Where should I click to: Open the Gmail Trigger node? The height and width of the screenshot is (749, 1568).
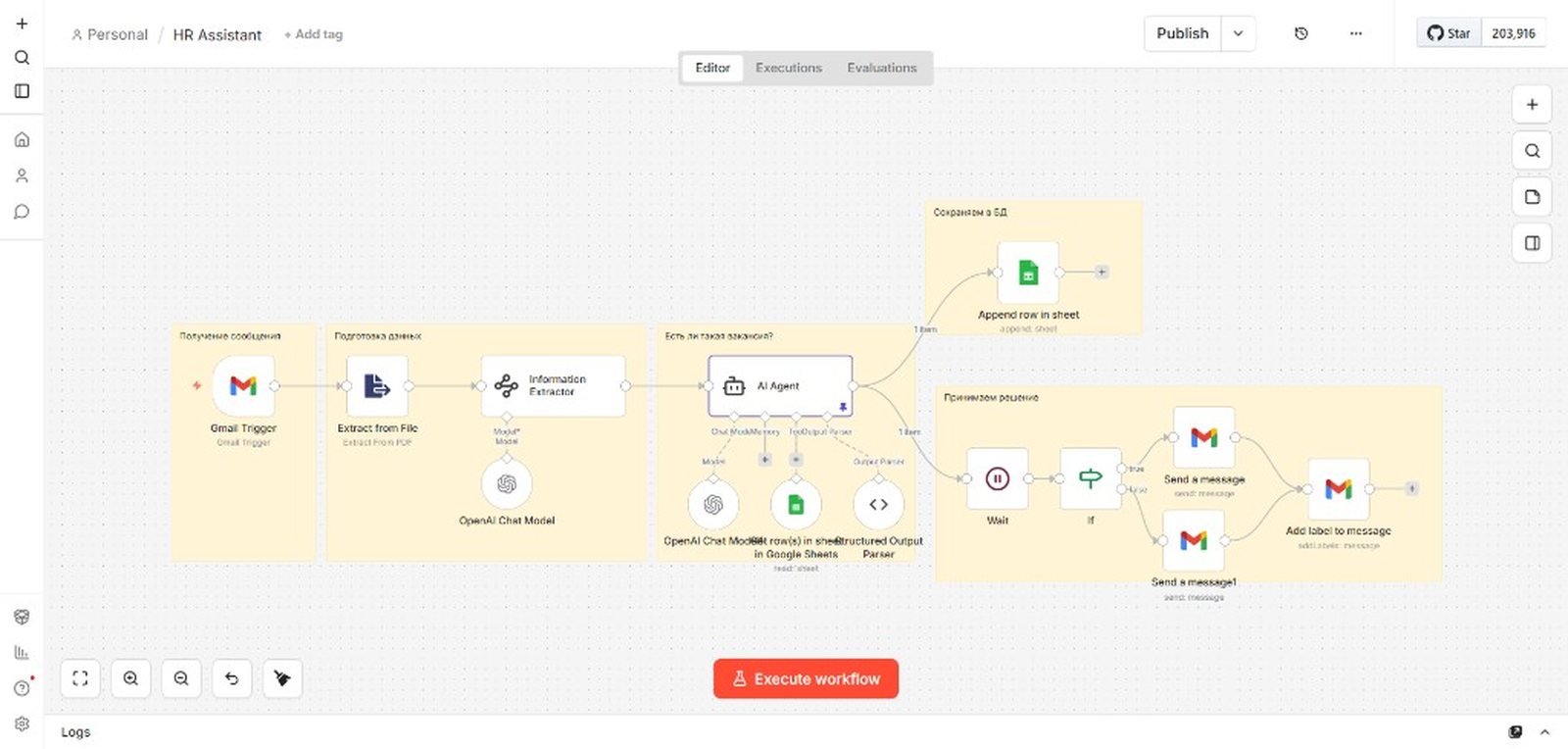[243, 385]
